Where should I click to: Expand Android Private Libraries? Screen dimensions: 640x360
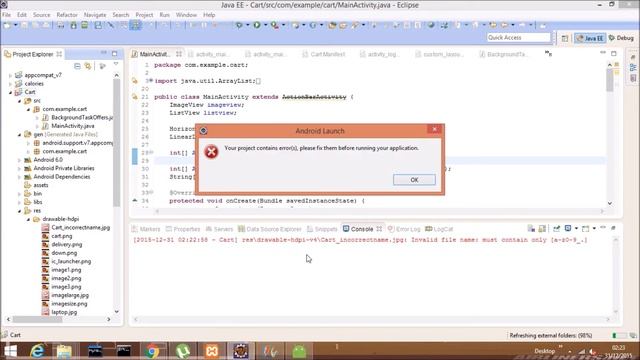coord(19,168)
